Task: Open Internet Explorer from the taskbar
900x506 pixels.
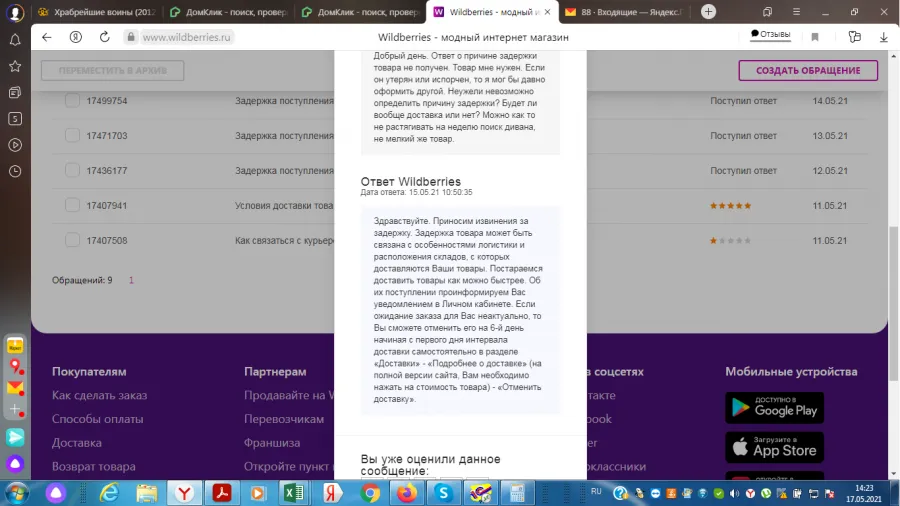Action: pyautogui.click(x=108, y=493)
